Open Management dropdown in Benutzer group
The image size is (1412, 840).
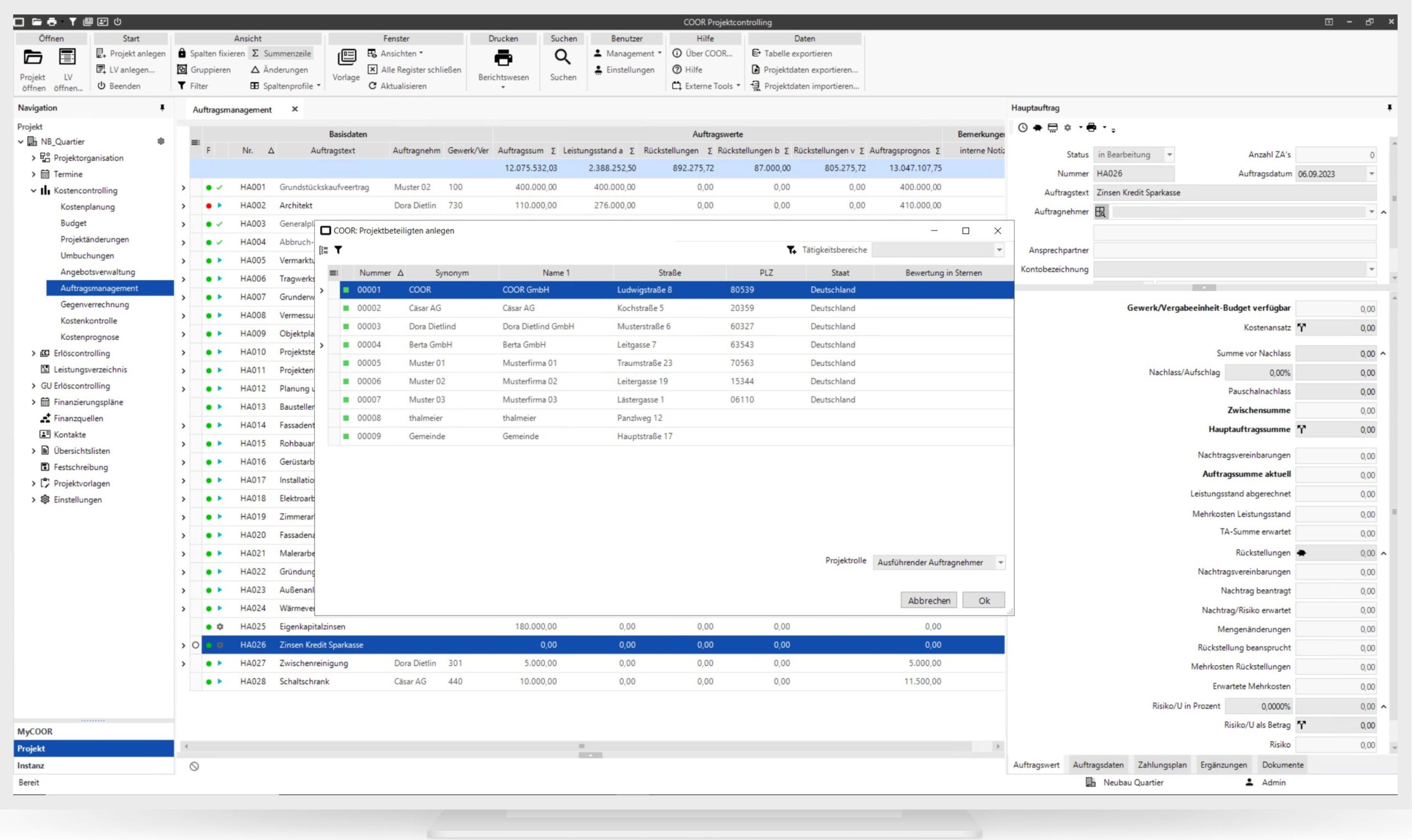point(627,53)
